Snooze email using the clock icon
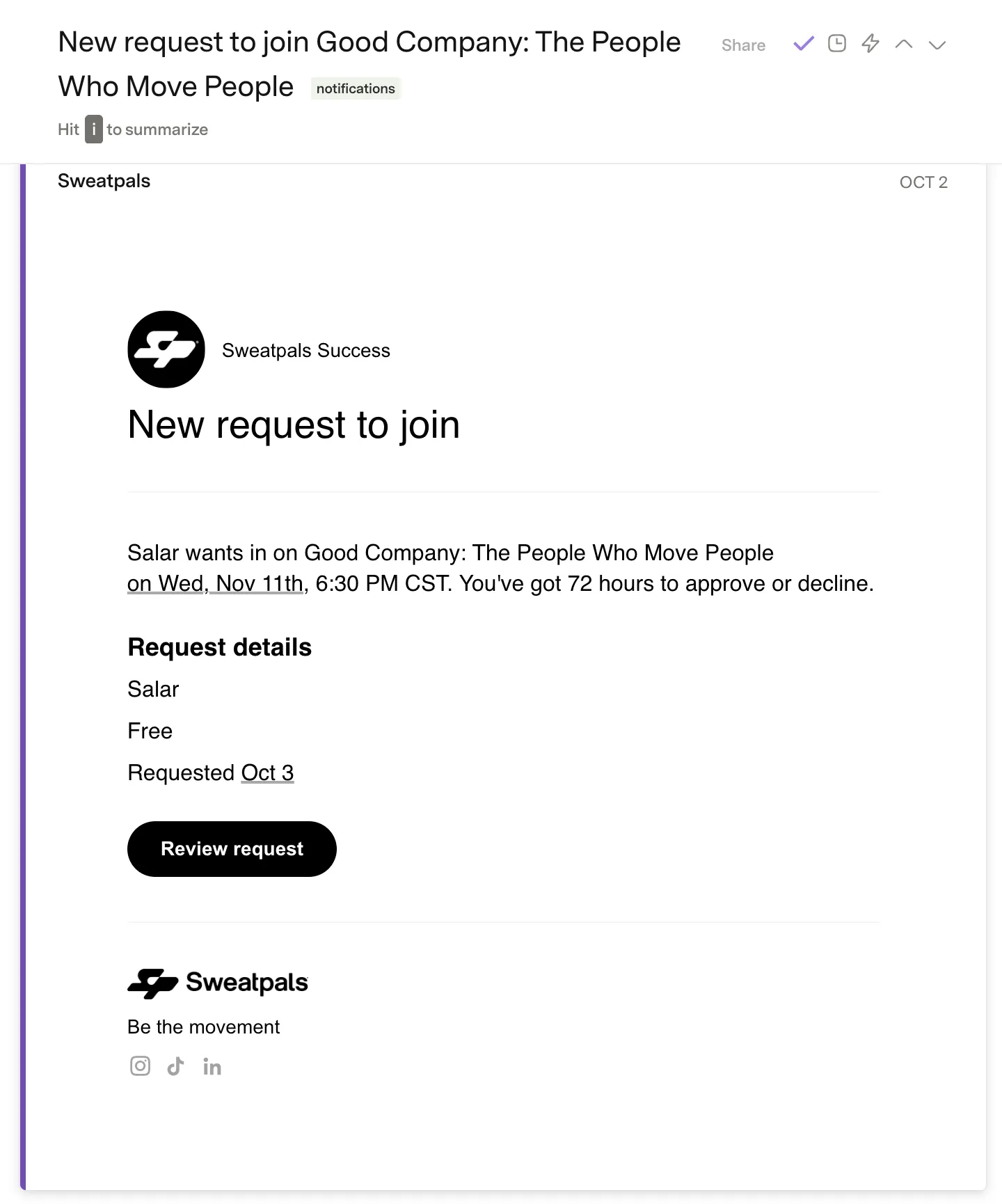Screen dimensions: 1002x1204 pos(837,44)
